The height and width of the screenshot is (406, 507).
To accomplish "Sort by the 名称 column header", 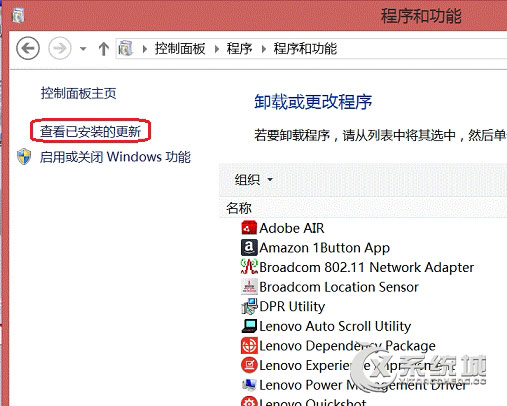I will point(239,208).
